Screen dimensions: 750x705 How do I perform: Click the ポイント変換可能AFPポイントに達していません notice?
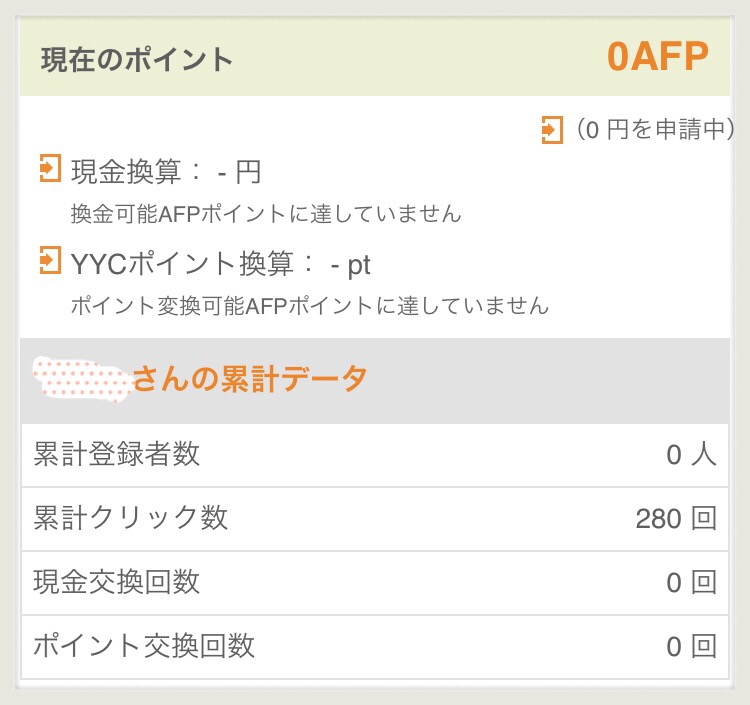(x=309, y=305)
